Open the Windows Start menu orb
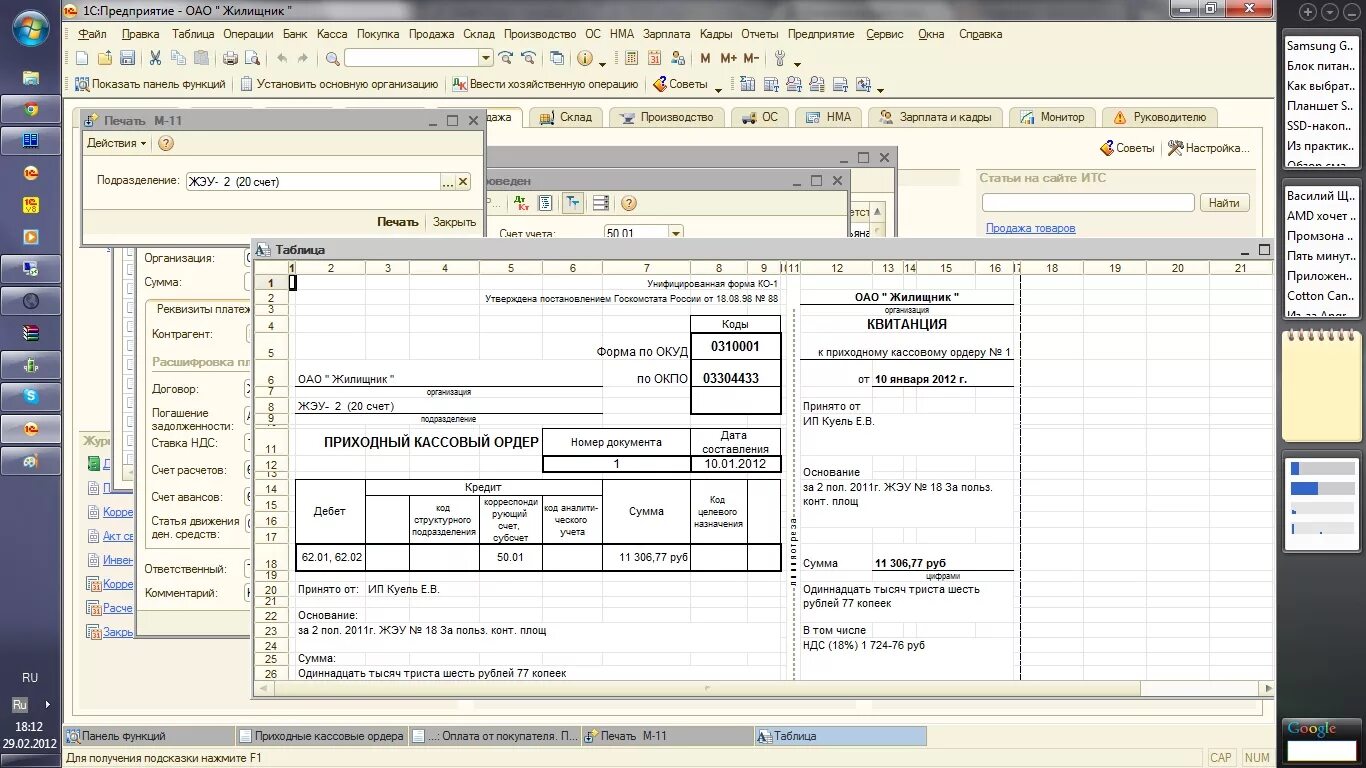Image resolution: width=1366 pixels, height=768 pixels. coord(31,26)
